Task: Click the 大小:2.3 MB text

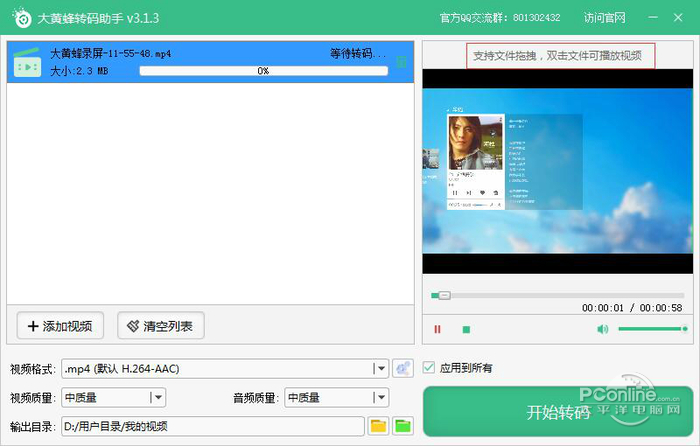Action: (x=79, y=71)
